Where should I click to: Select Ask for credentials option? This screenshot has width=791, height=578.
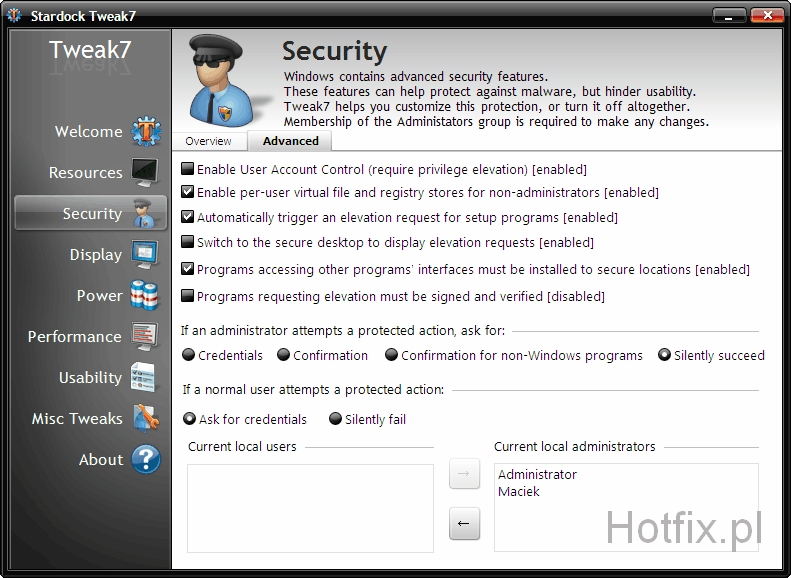tap(189, 419)
